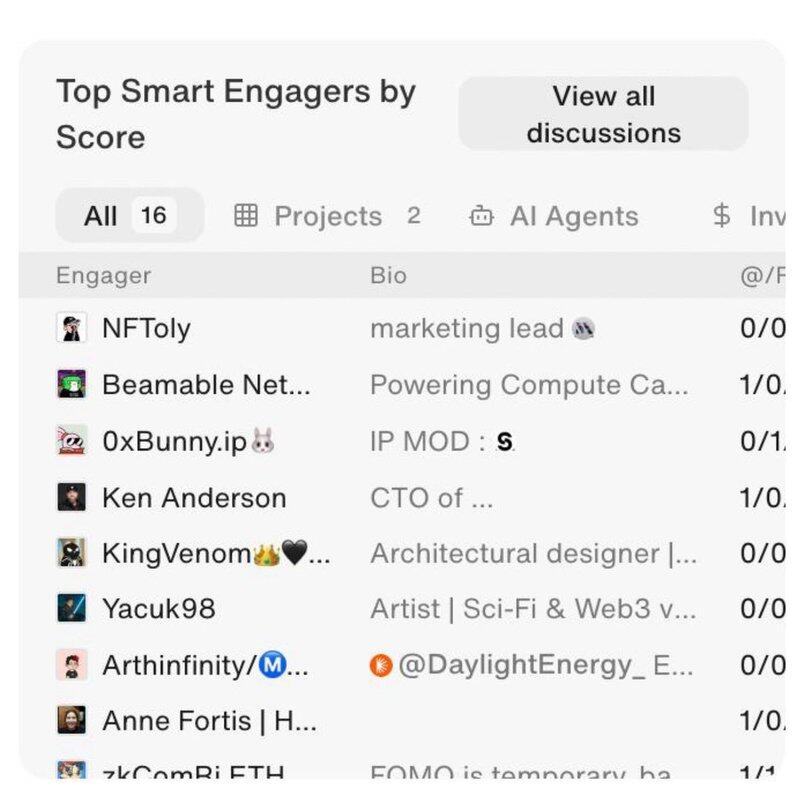
Task: Click the orange DaylightEnergy badge icon
Action: (381, 665)
